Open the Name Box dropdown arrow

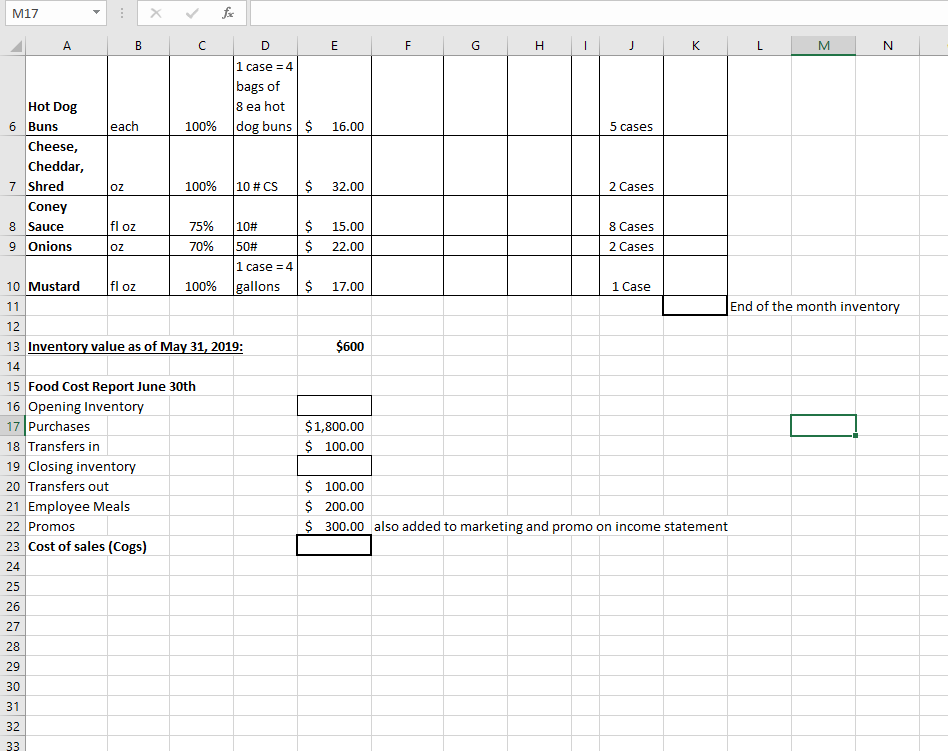tap(94, 13)
